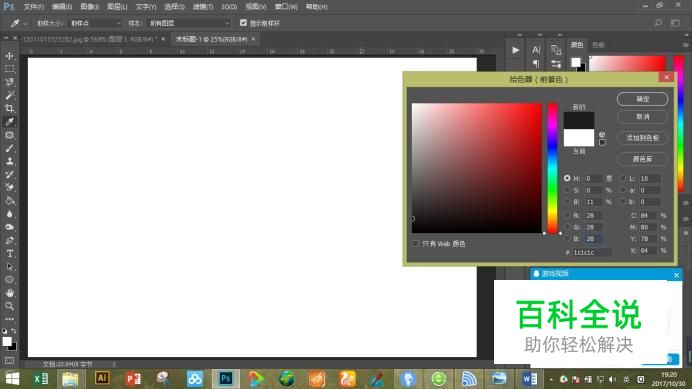Image resolution: width=692 pixels, height=389 pixels.
Task: Click search icon in options bar
Action: click(x=658, y=23)
